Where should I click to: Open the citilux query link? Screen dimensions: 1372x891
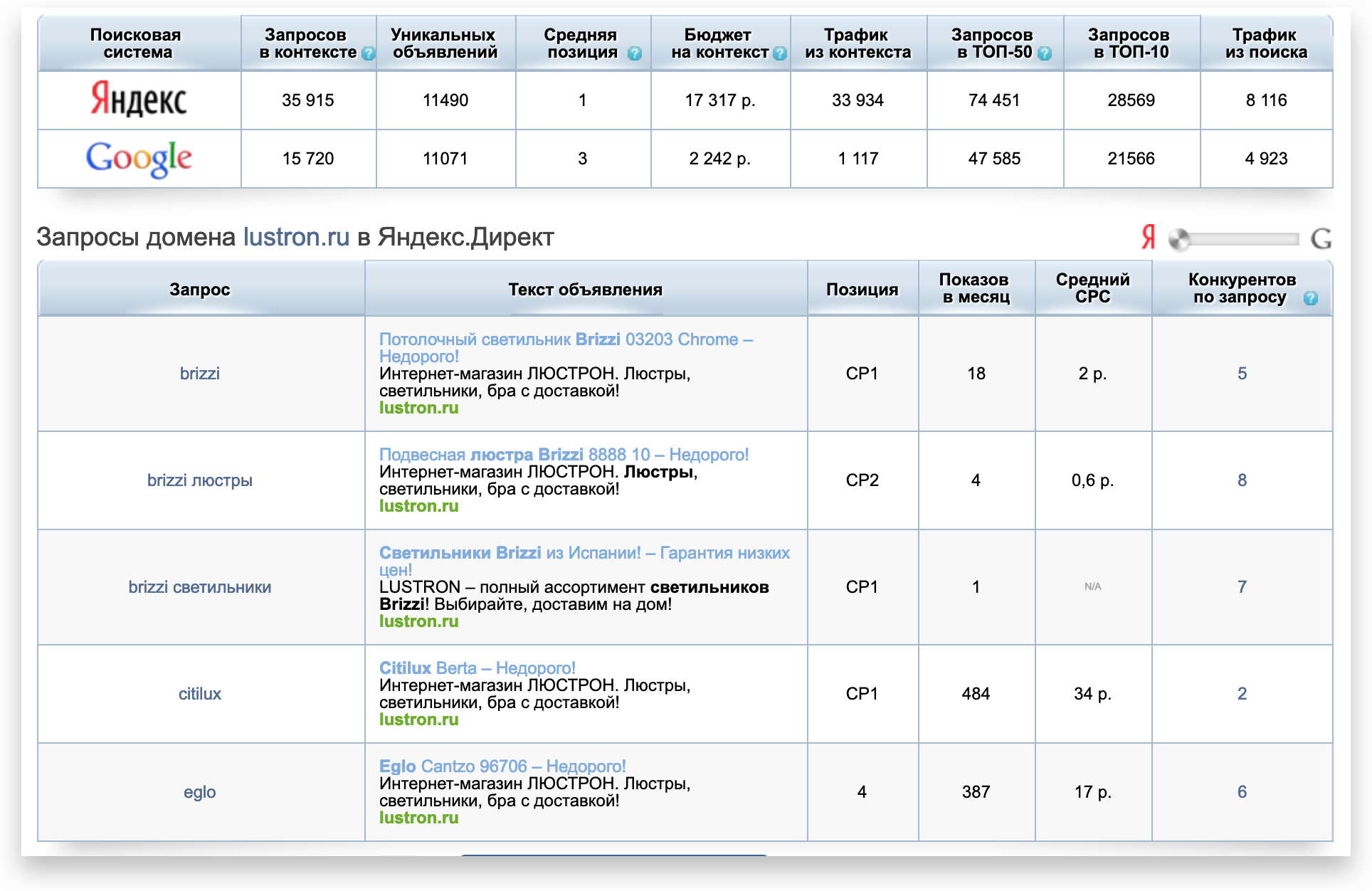[x=199, y=694]
